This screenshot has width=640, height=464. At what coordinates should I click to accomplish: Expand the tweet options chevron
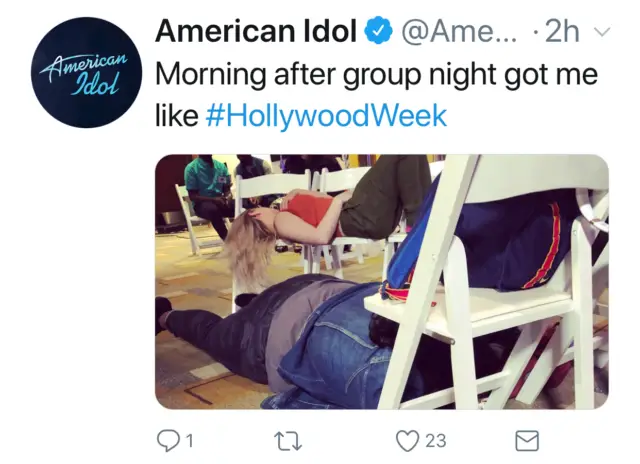[x=601, y=32]
